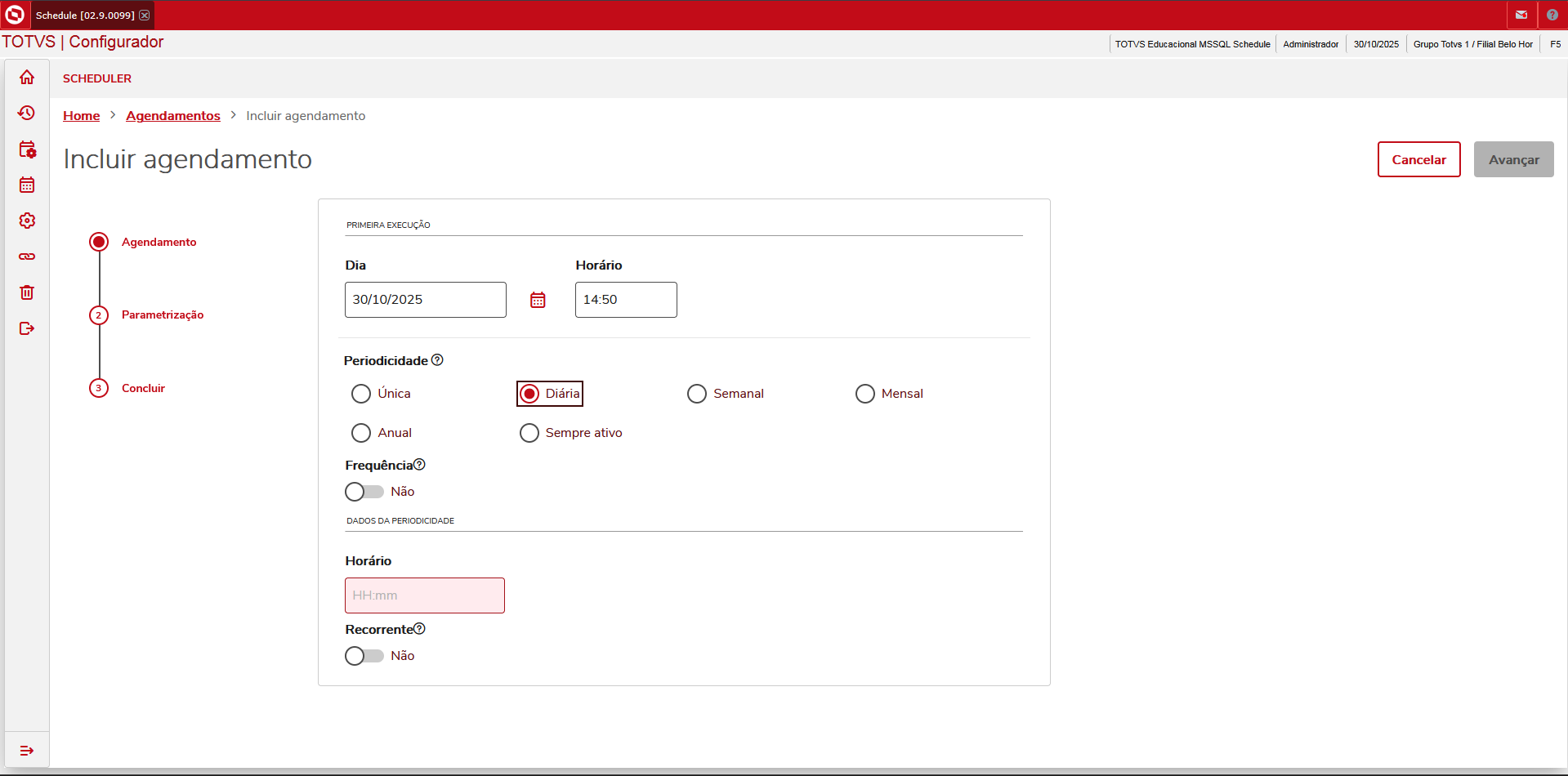Show help for Periodicidade

point(437,360)
